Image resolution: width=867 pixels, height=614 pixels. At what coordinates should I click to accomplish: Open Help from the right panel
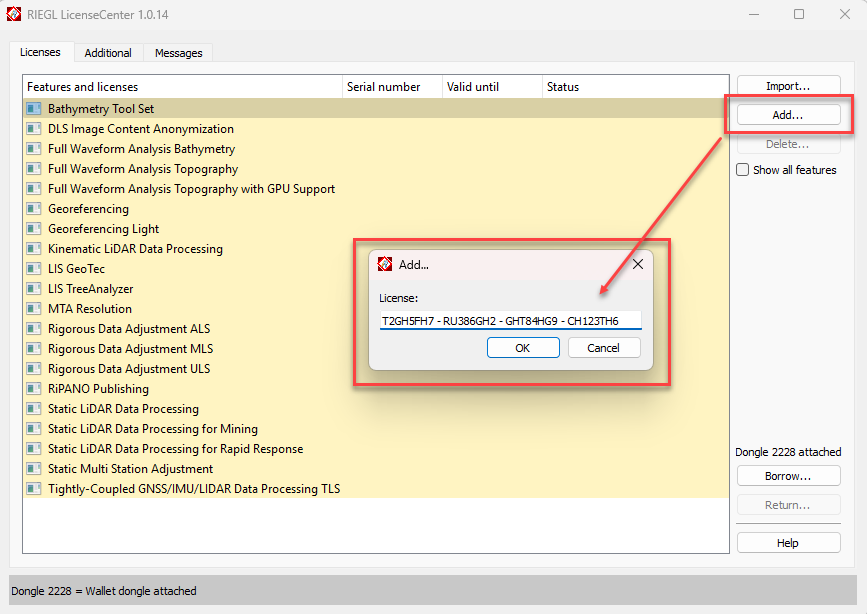(x=788, y=543)
